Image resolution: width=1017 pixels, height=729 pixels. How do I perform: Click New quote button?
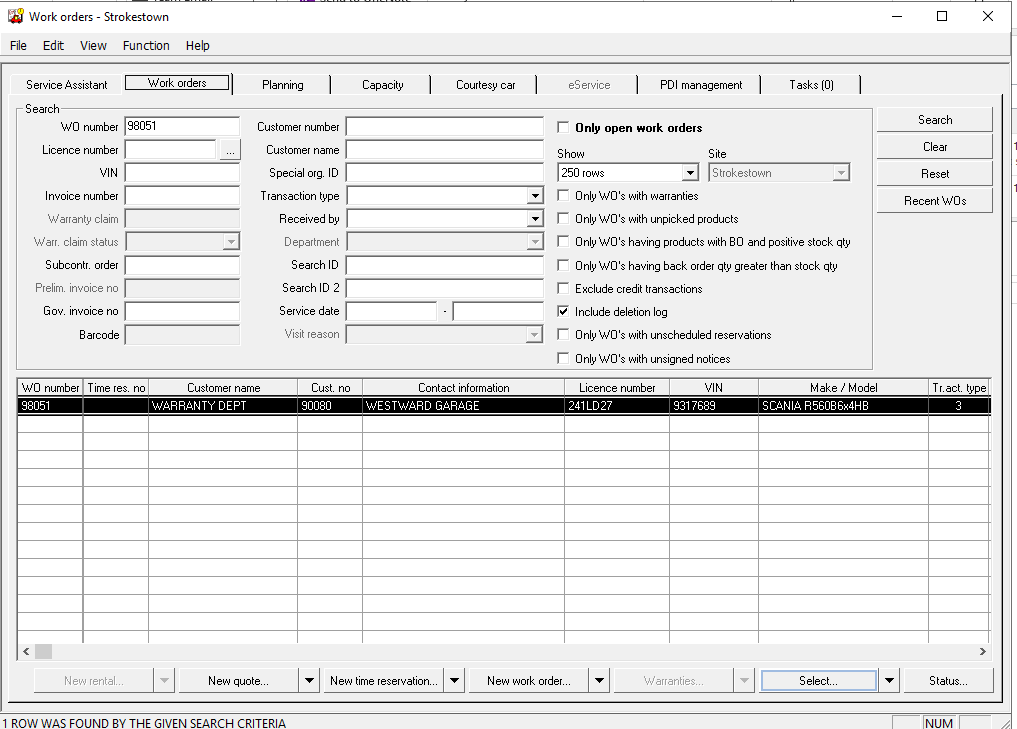tap(238, 680)
